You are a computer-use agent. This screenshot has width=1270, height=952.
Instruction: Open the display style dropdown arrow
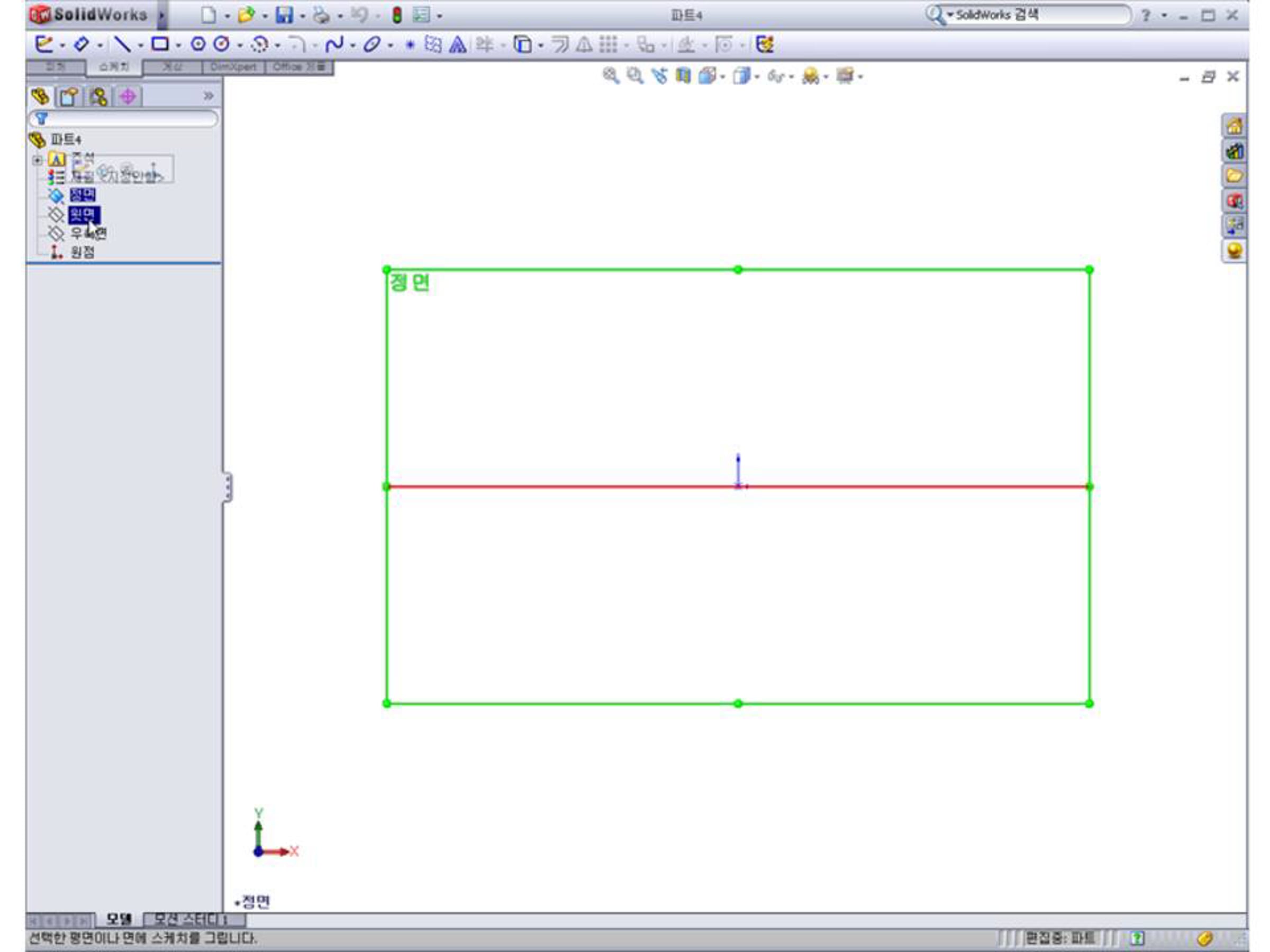click(757, 77)
